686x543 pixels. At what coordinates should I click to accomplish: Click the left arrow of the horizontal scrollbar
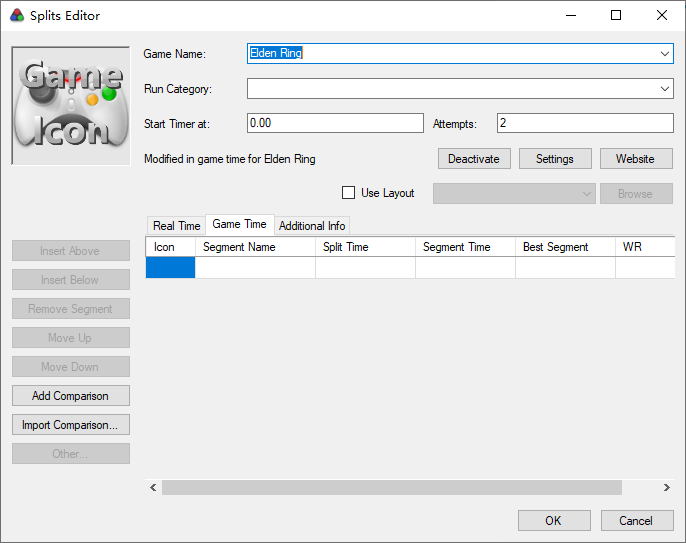click(x=153, y=487)
